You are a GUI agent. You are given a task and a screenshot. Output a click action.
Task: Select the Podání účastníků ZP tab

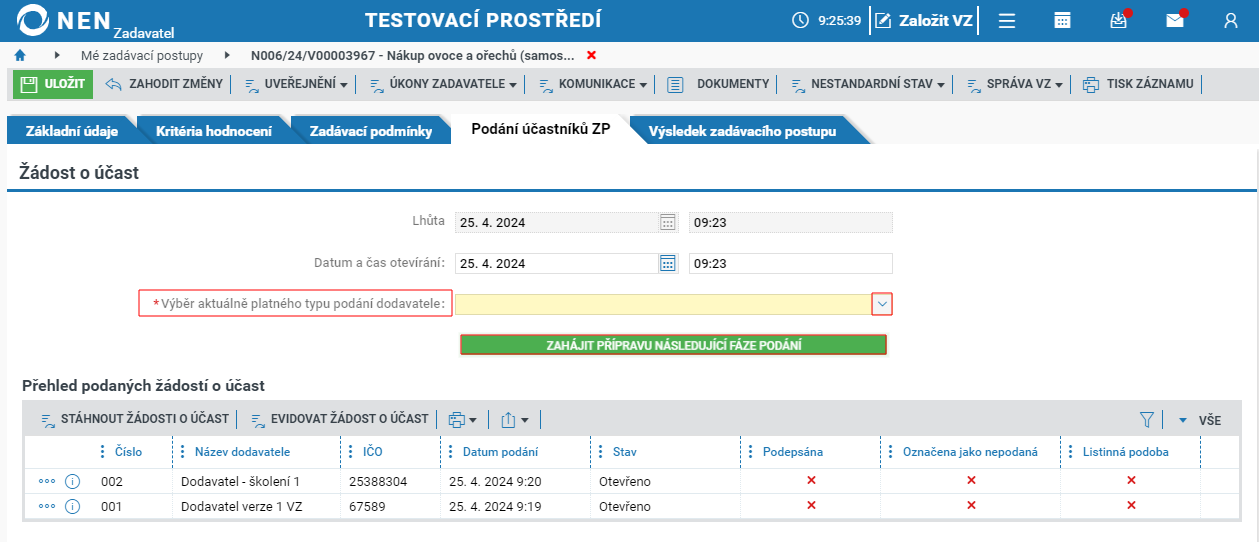pyautogui.click(x=540, y=130)
